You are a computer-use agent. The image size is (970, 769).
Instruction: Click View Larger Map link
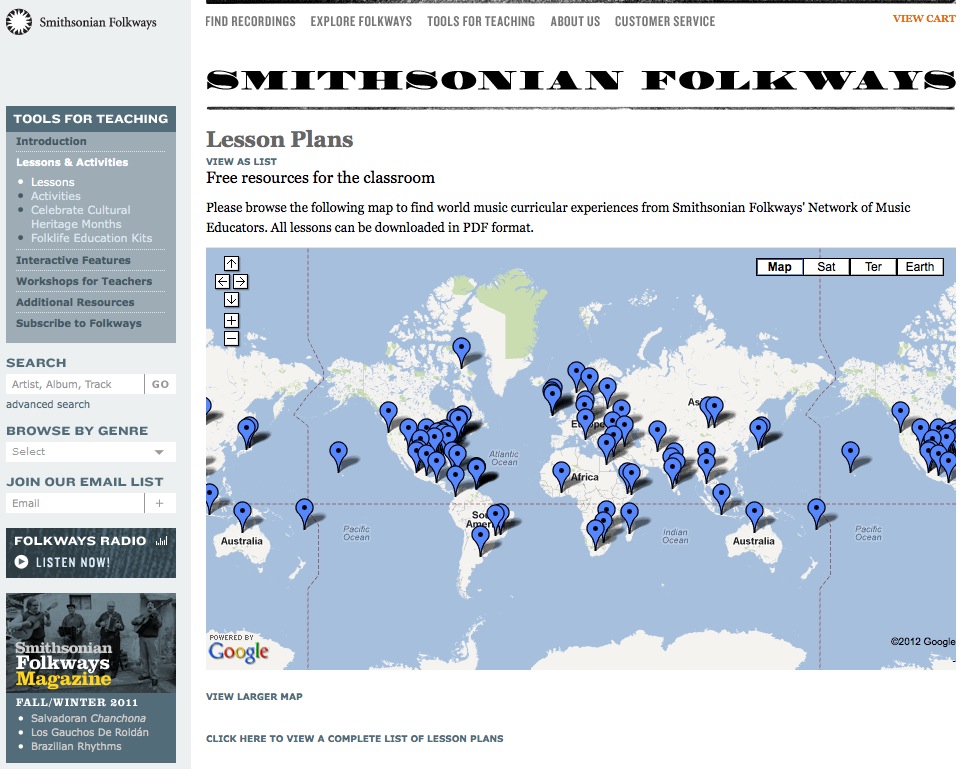click(x=254, y=697)
